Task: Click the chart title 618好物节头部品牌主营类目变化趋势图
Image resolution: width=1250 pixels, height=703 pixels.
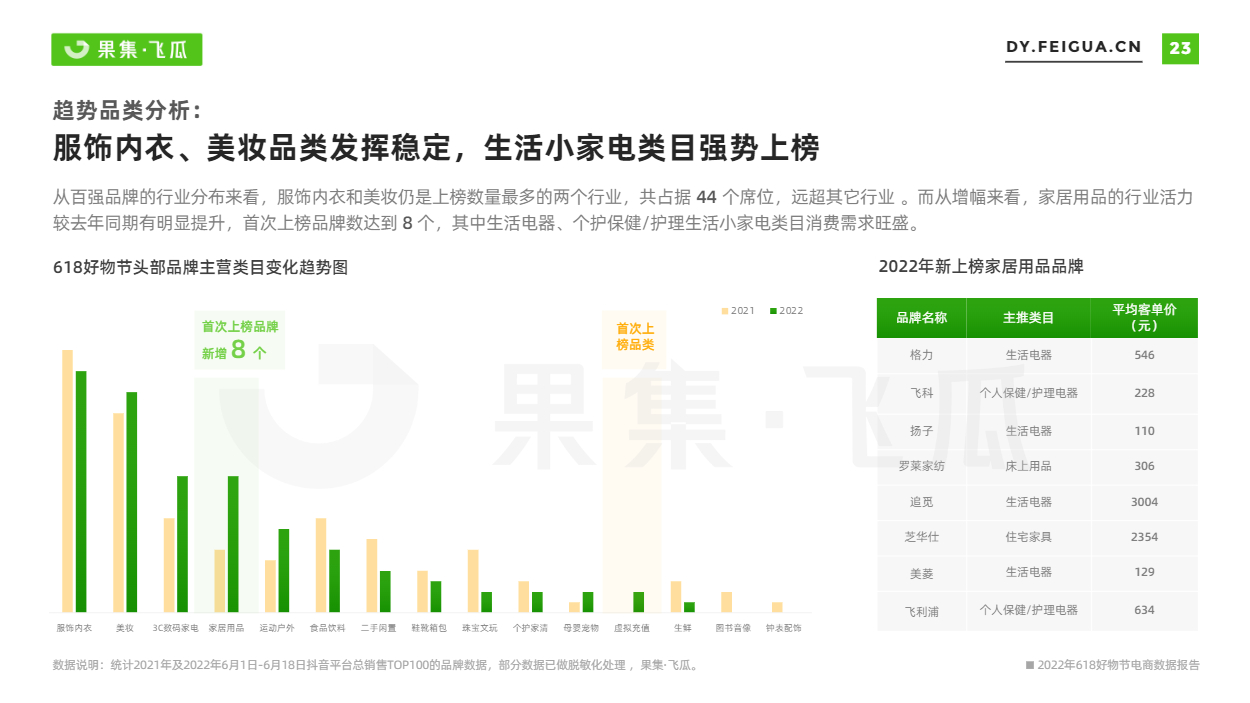Action: (x=200, y=268)
